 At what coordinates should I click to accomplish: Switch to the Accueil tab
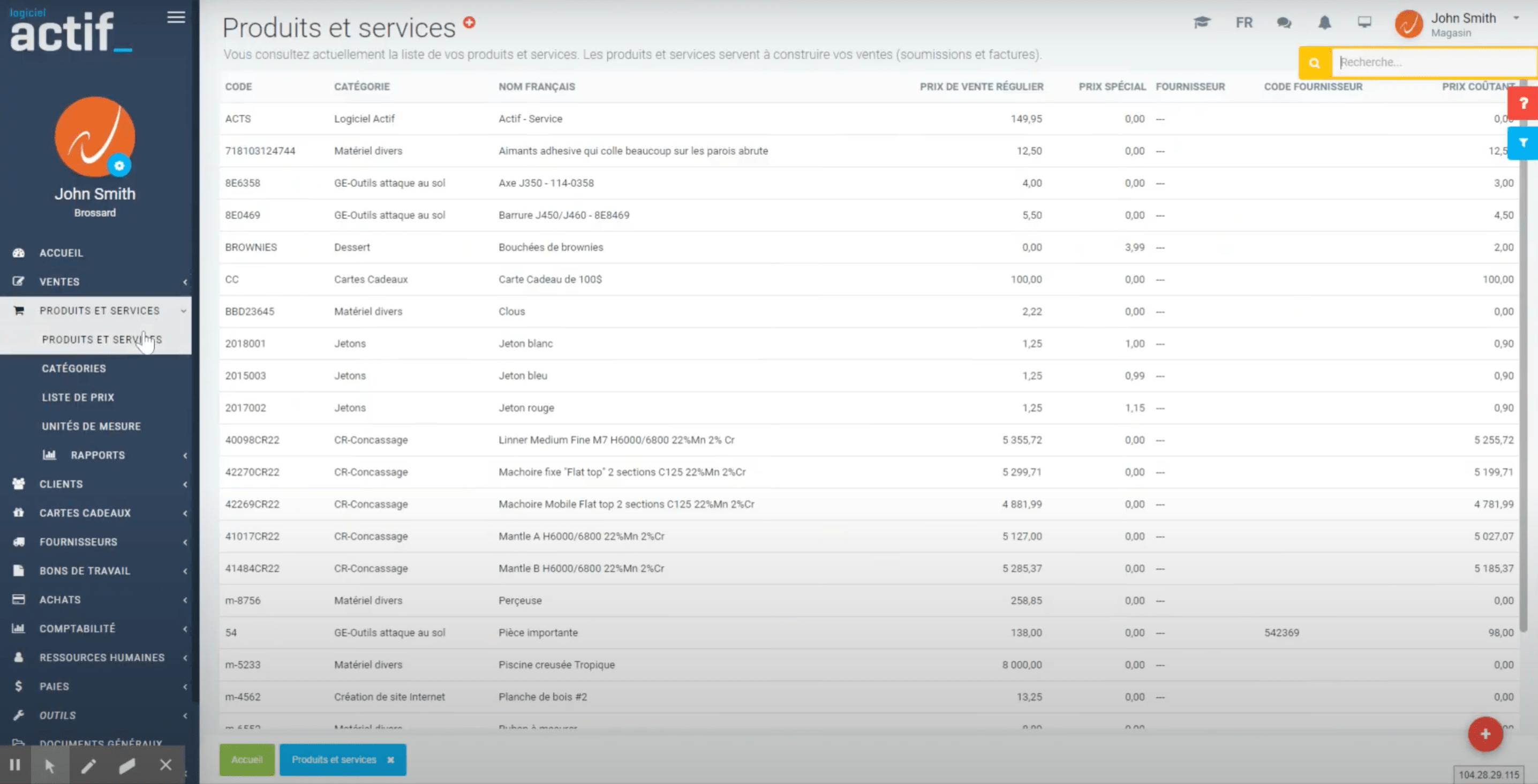tap(246, 759)
